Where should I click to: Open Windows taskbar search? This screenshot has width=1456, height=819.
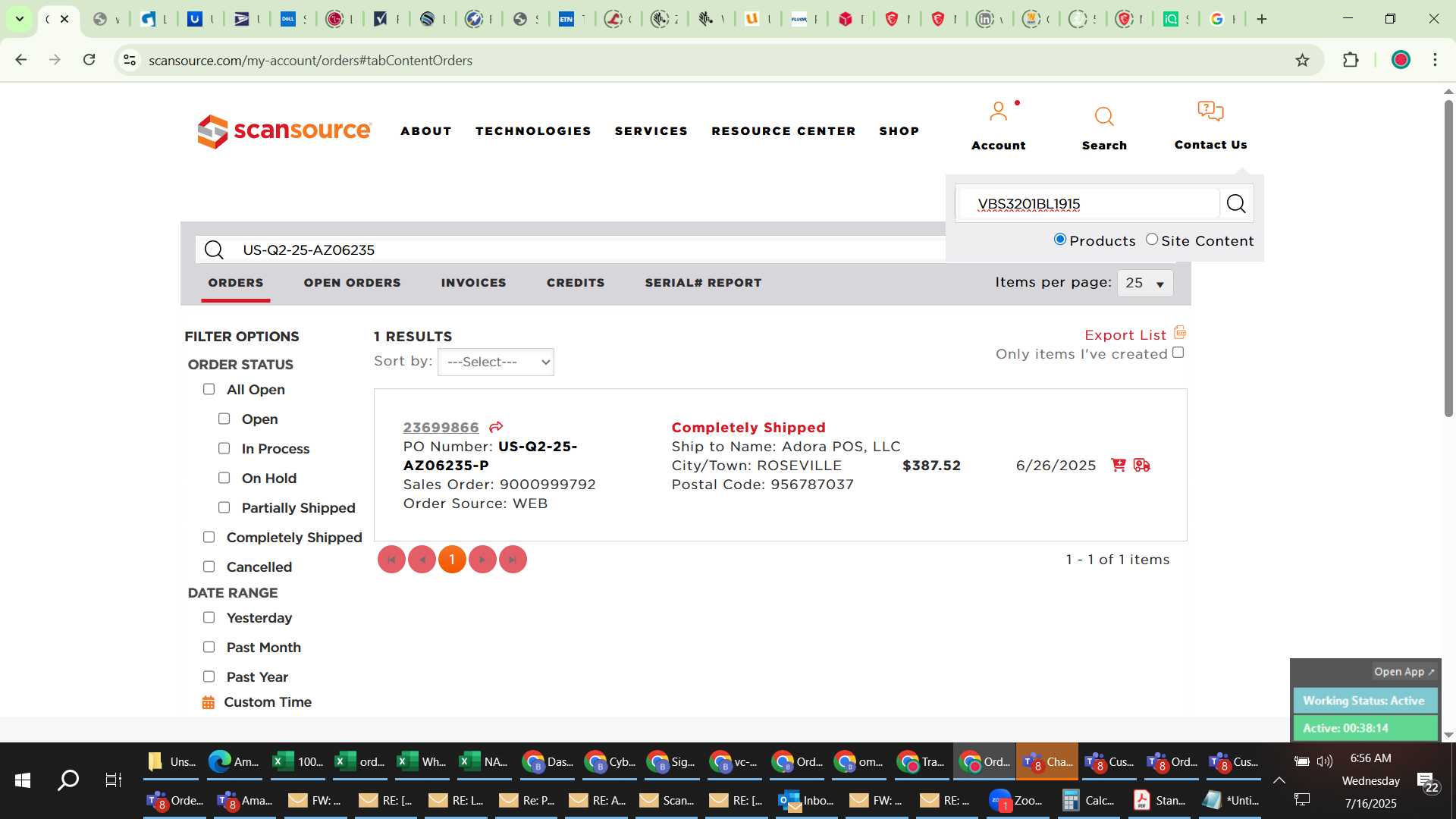pos(68,780)
